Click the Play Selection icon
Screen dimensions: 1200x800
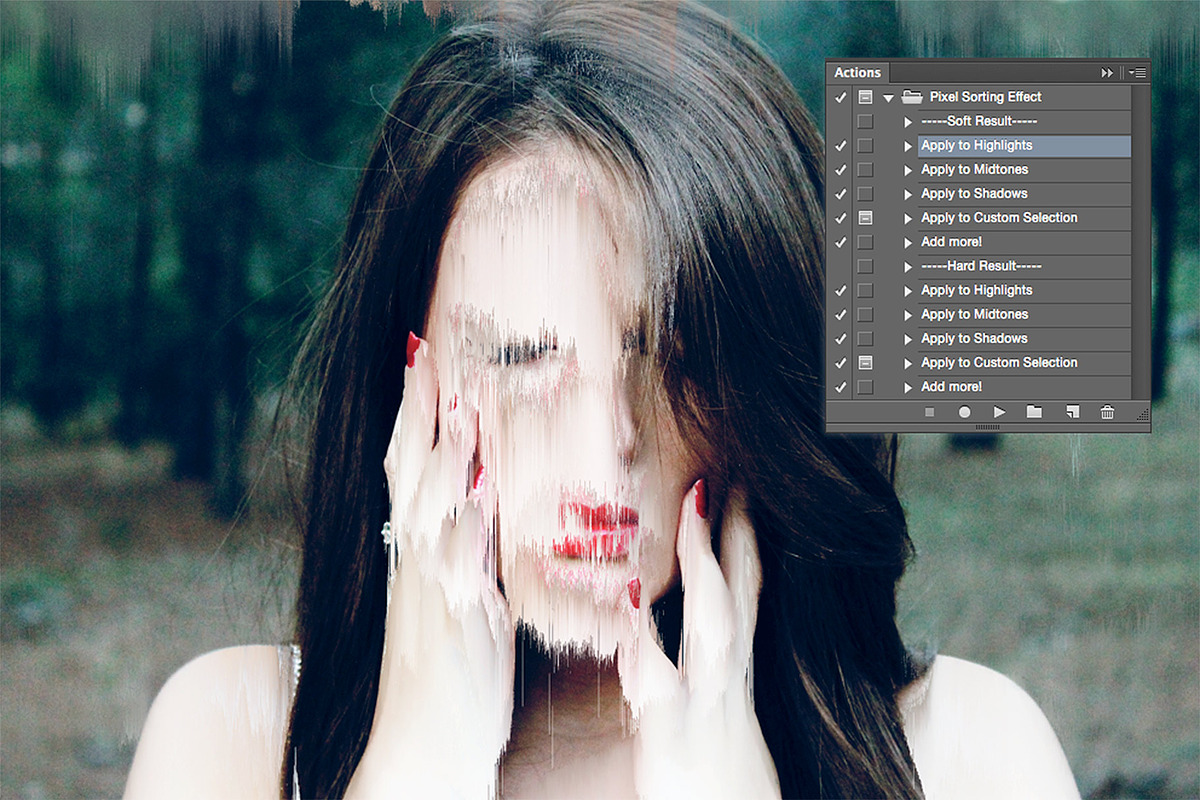tap(999, 412)
